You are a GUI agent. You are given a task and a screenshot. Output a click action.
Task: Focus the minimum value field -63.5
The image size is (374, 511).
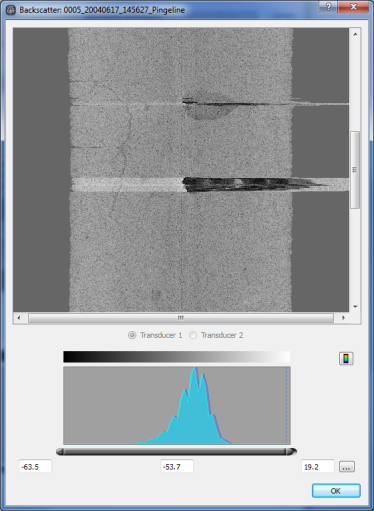click(x=35, y=466)
